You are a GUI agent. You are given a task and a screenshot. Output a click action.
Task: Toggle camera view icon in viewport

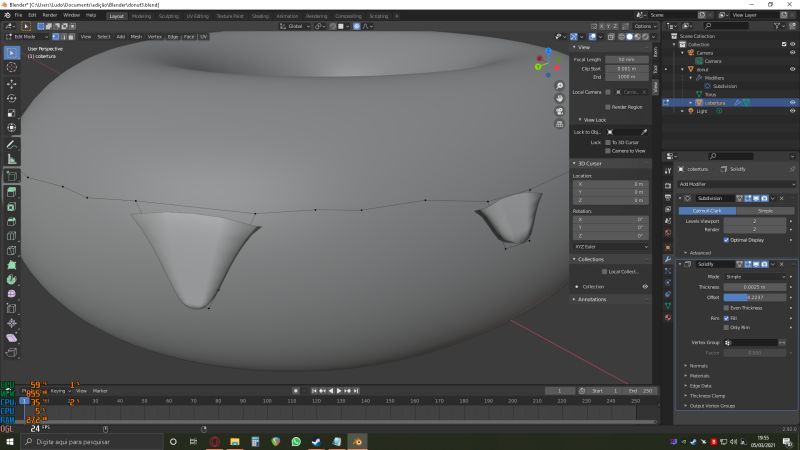pyautogui.click(x=559, y=111)
